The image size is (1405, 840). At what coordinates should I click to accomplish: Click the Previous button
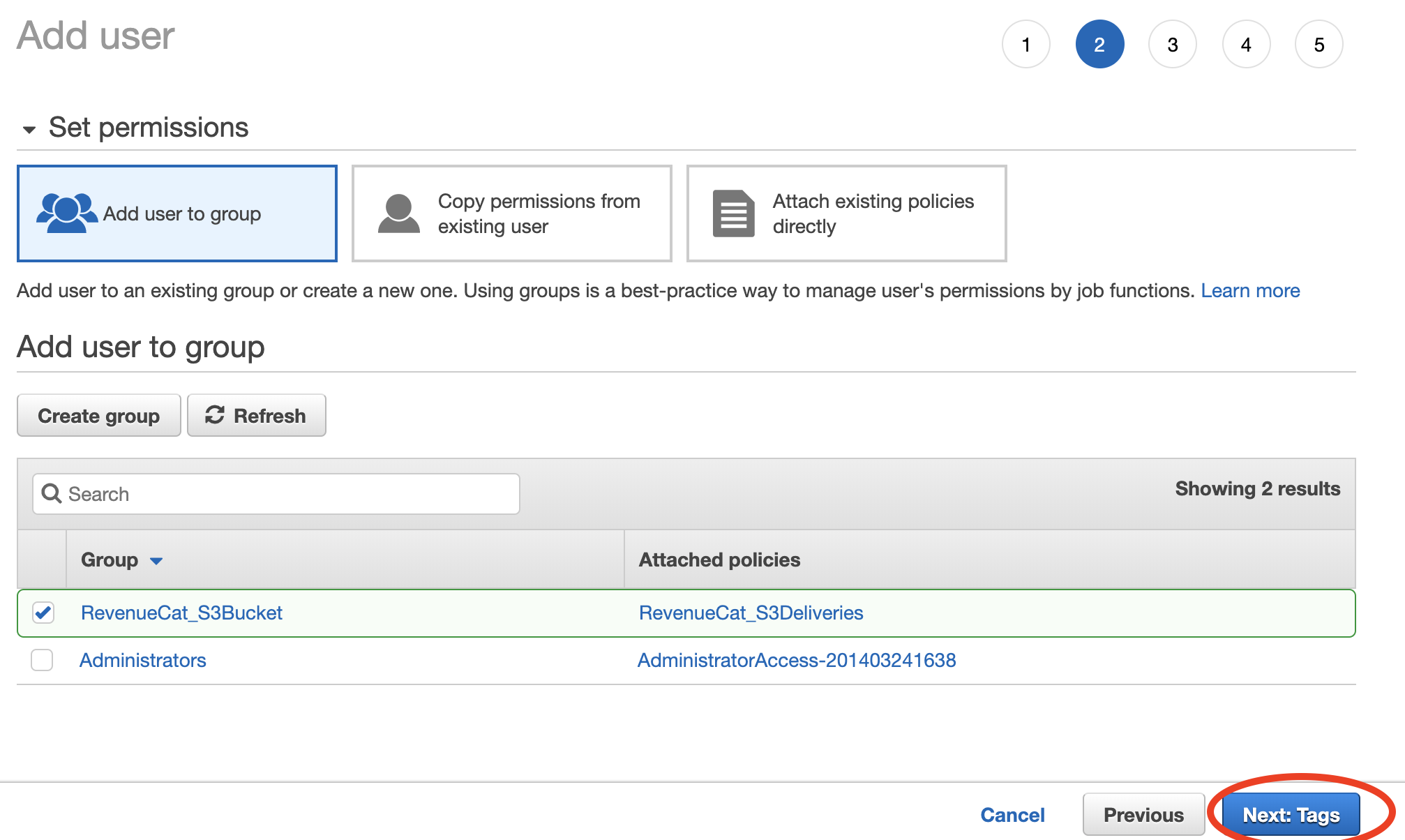tap(1143, 814)
